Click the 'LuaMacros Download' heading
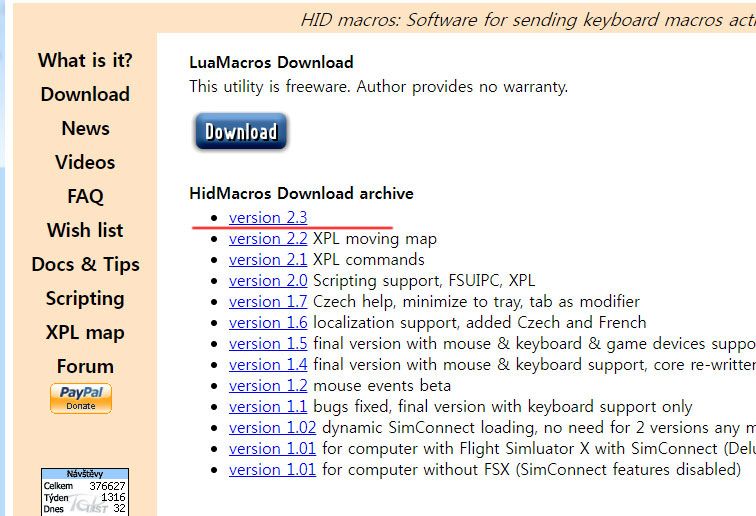This screenshot has height=516, width=756. click(x=271, y=62)
